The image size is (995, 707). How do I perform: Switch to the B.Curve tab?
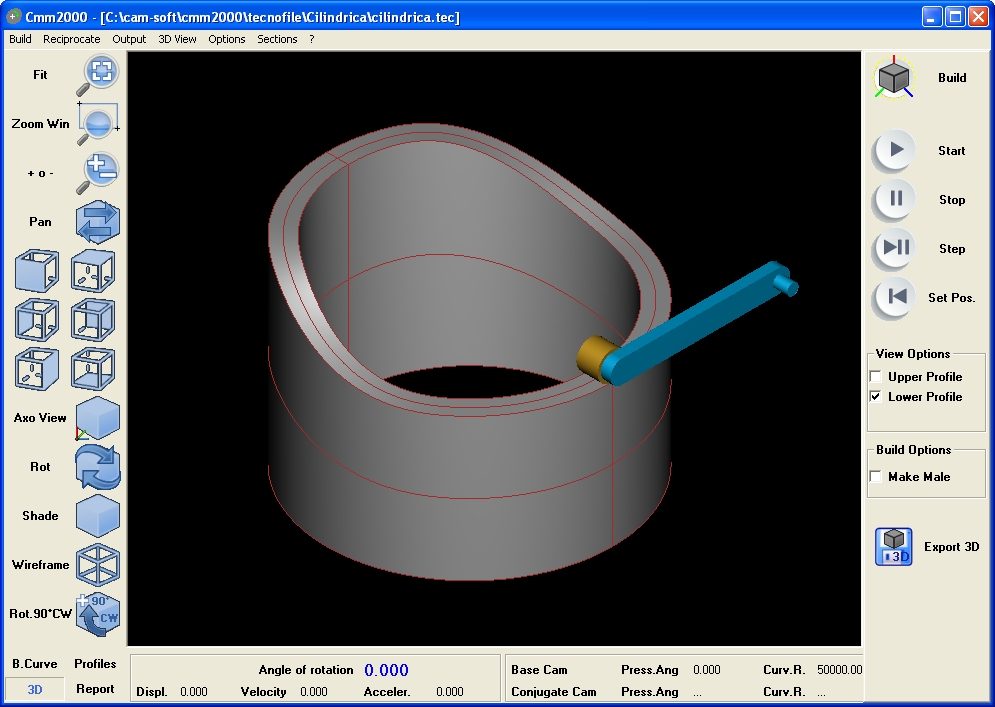pos(35,664)
